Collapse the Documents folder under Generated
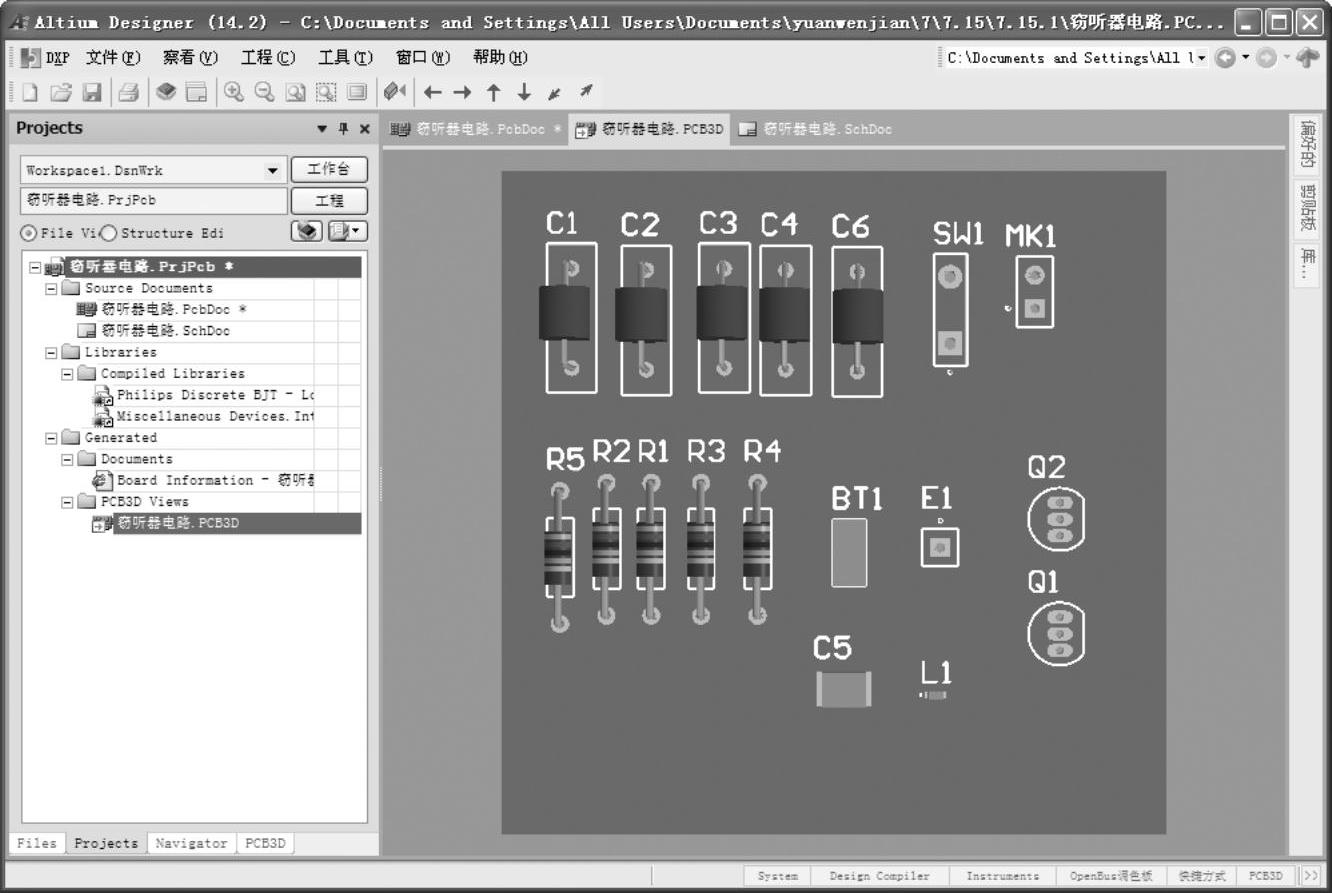 point(68,459)
